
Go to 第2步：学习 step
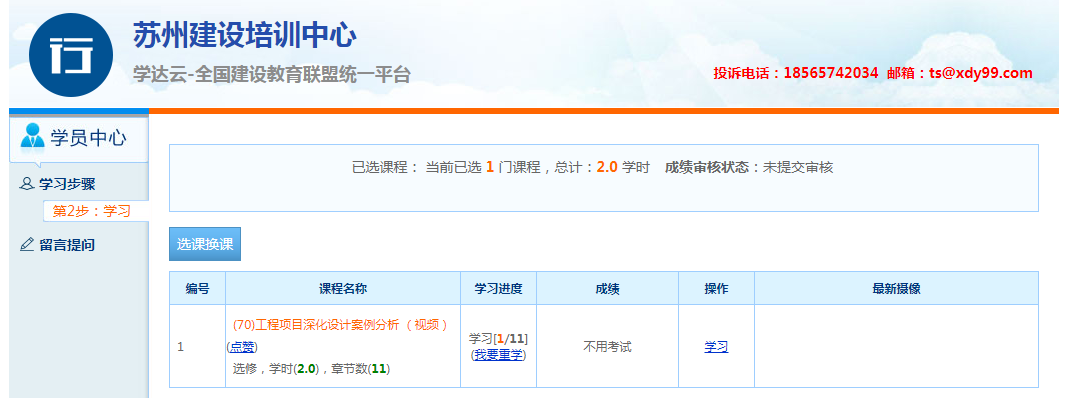coord(91,211)
